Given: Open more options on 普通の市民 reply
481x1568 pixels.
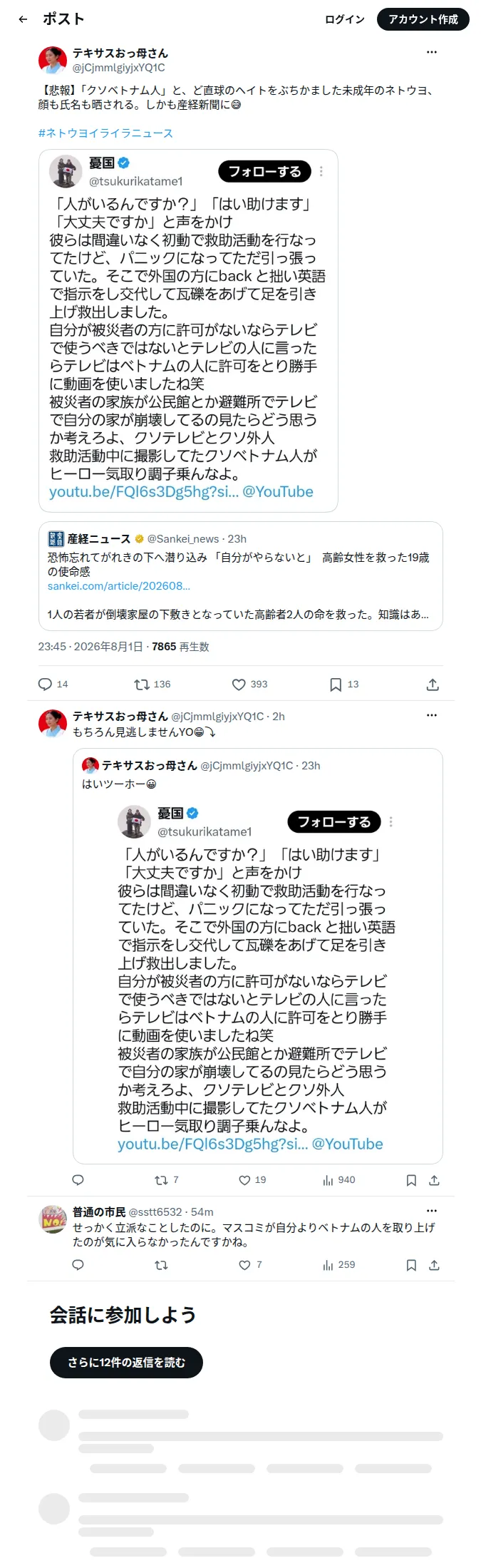Looking at the screenshot, I should (x=431, y=1211).
